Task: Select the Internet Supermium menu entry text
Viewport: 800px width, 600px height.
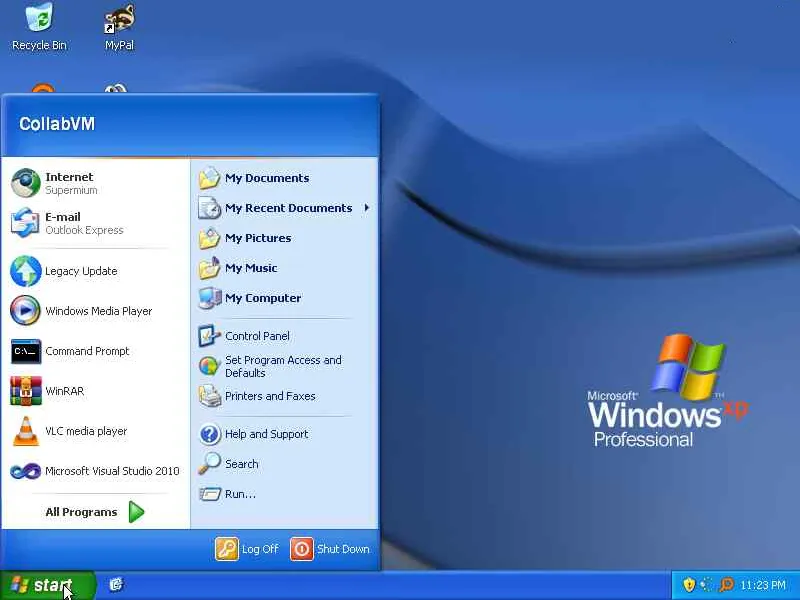Action: pyautogui.click(x=71, y=183)
